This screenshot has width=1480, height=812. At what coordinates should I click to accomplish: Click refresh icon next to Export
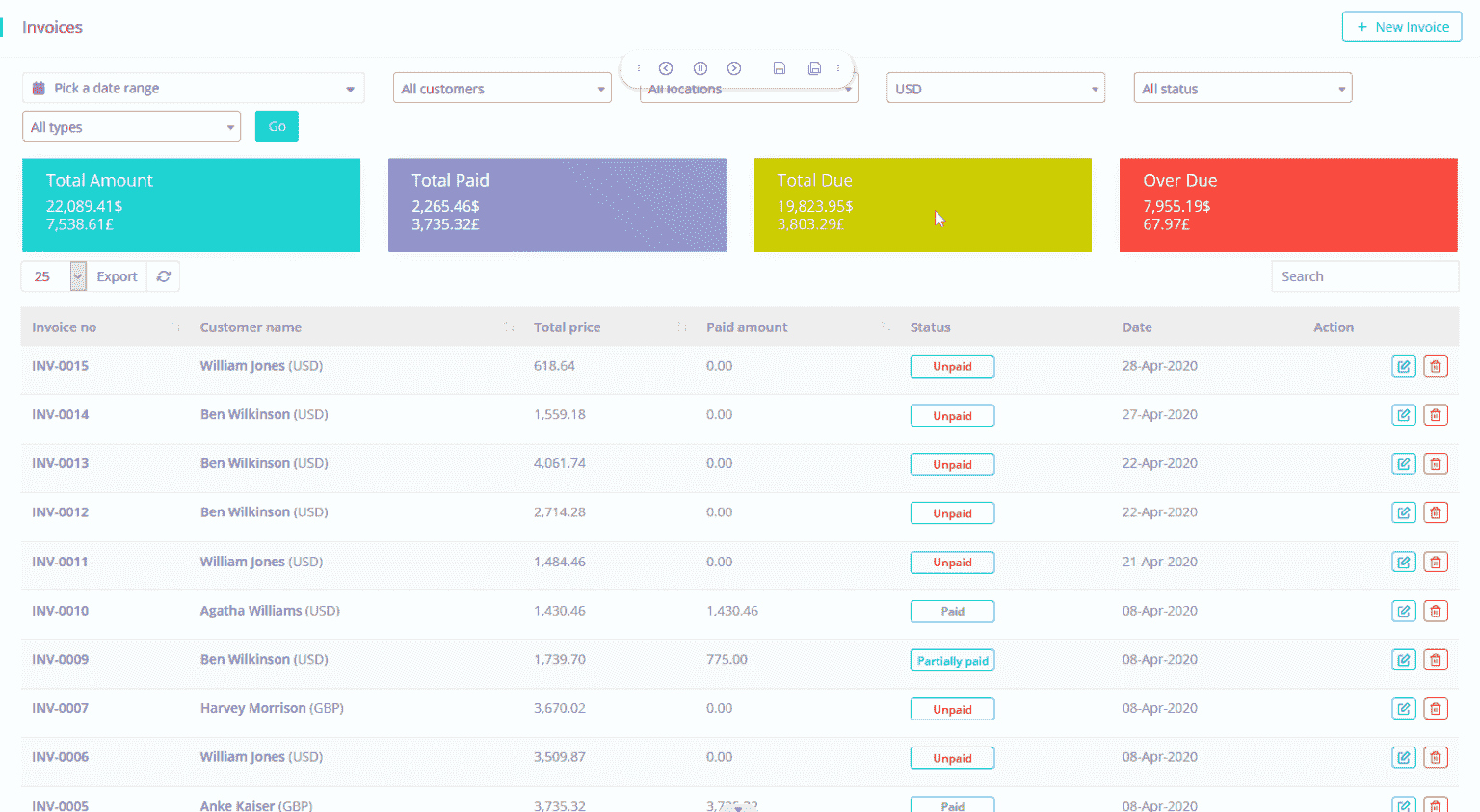click(x=164, y=276)
